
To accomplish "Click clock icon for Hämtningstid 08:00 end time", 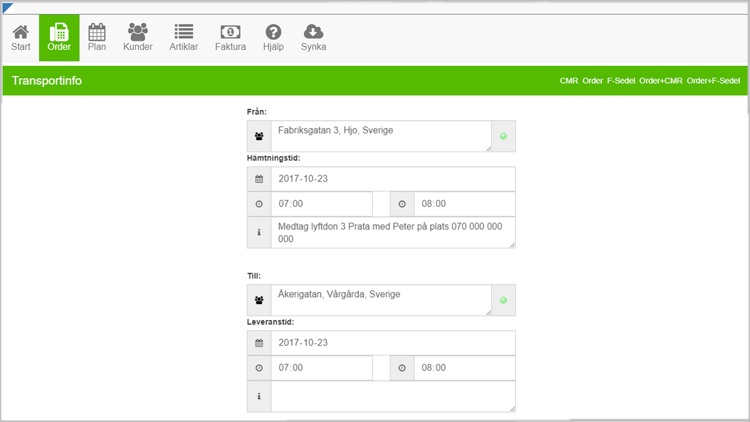I will click(402, 204).
